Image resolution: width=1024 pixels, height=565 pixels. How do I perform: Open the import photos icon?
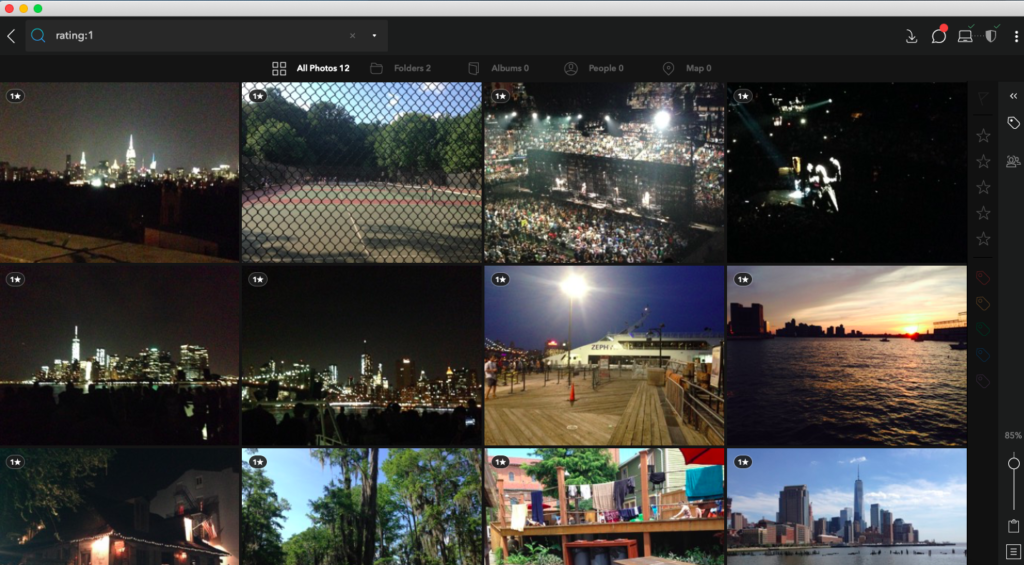click(912, 37)
